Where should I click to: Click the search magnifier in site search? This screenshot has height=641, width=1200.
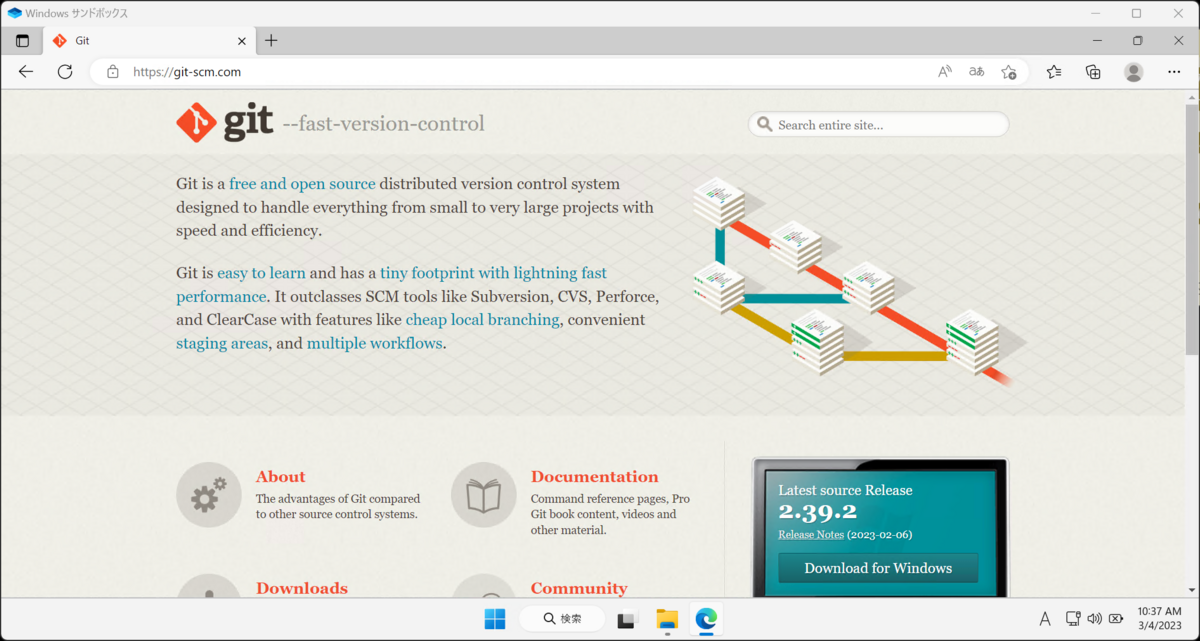tap(765, 125)
